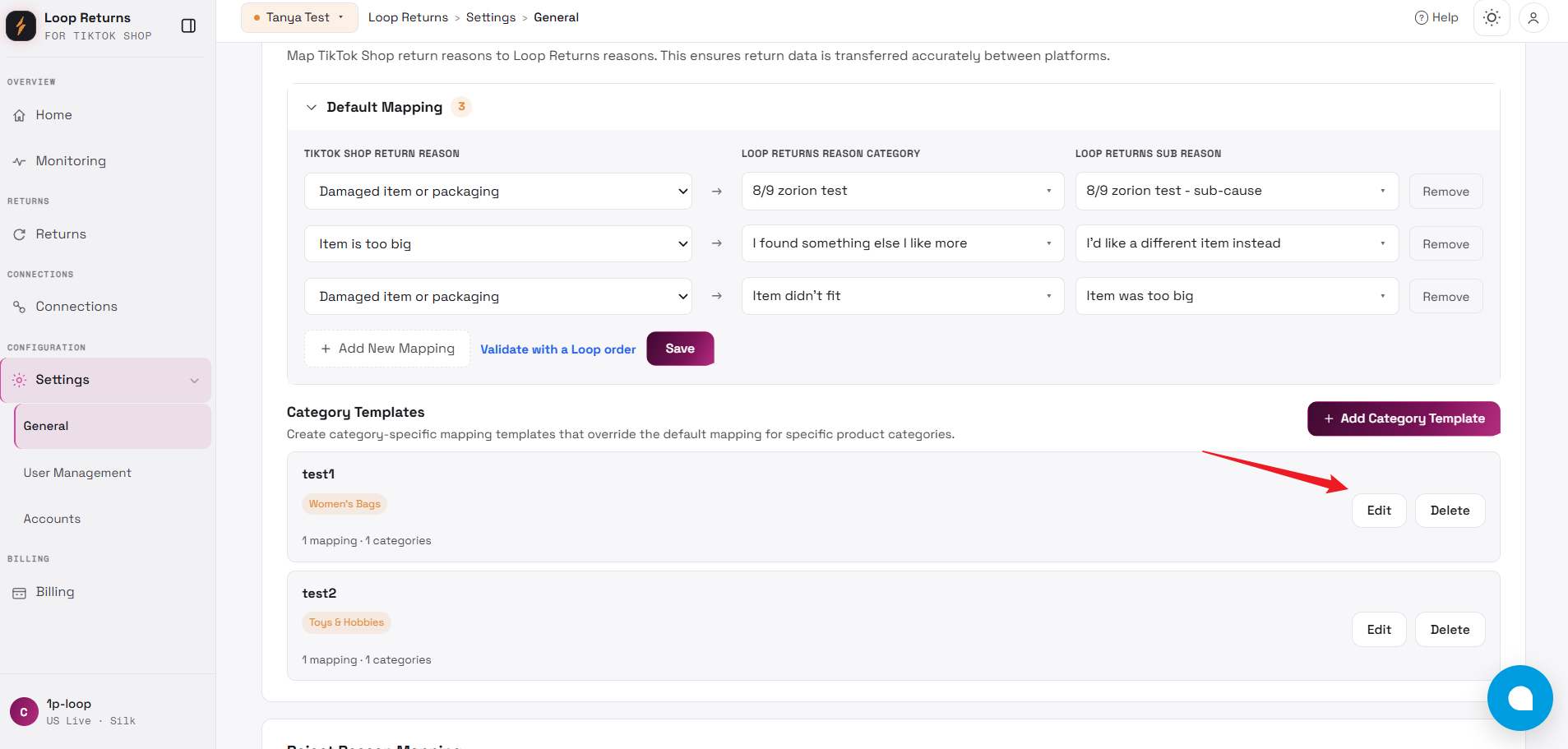Click the Loop Returns breadcrumb

tap(408, 17)
